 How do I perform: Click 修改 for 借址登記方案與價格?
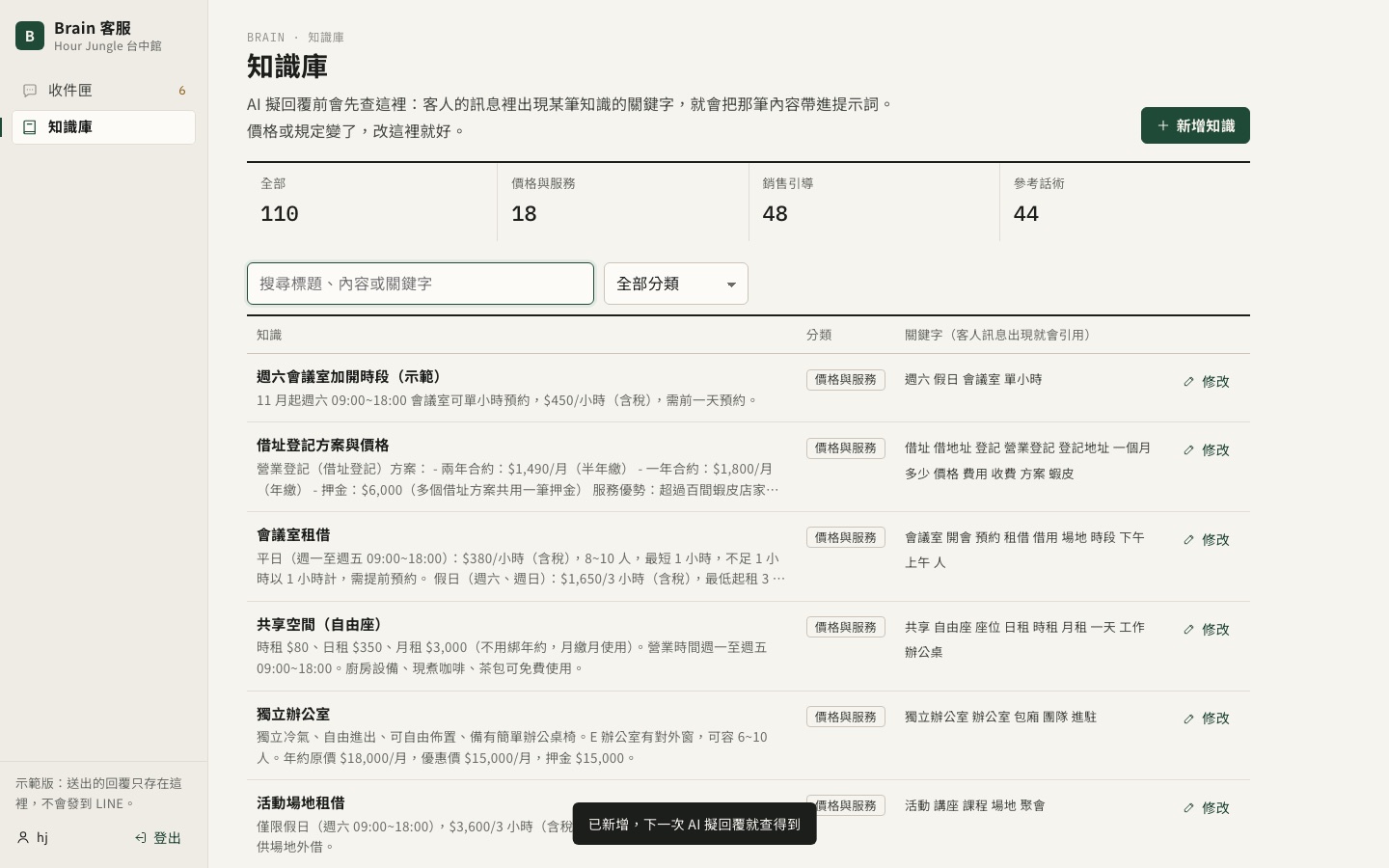[x=1207, y=450]
